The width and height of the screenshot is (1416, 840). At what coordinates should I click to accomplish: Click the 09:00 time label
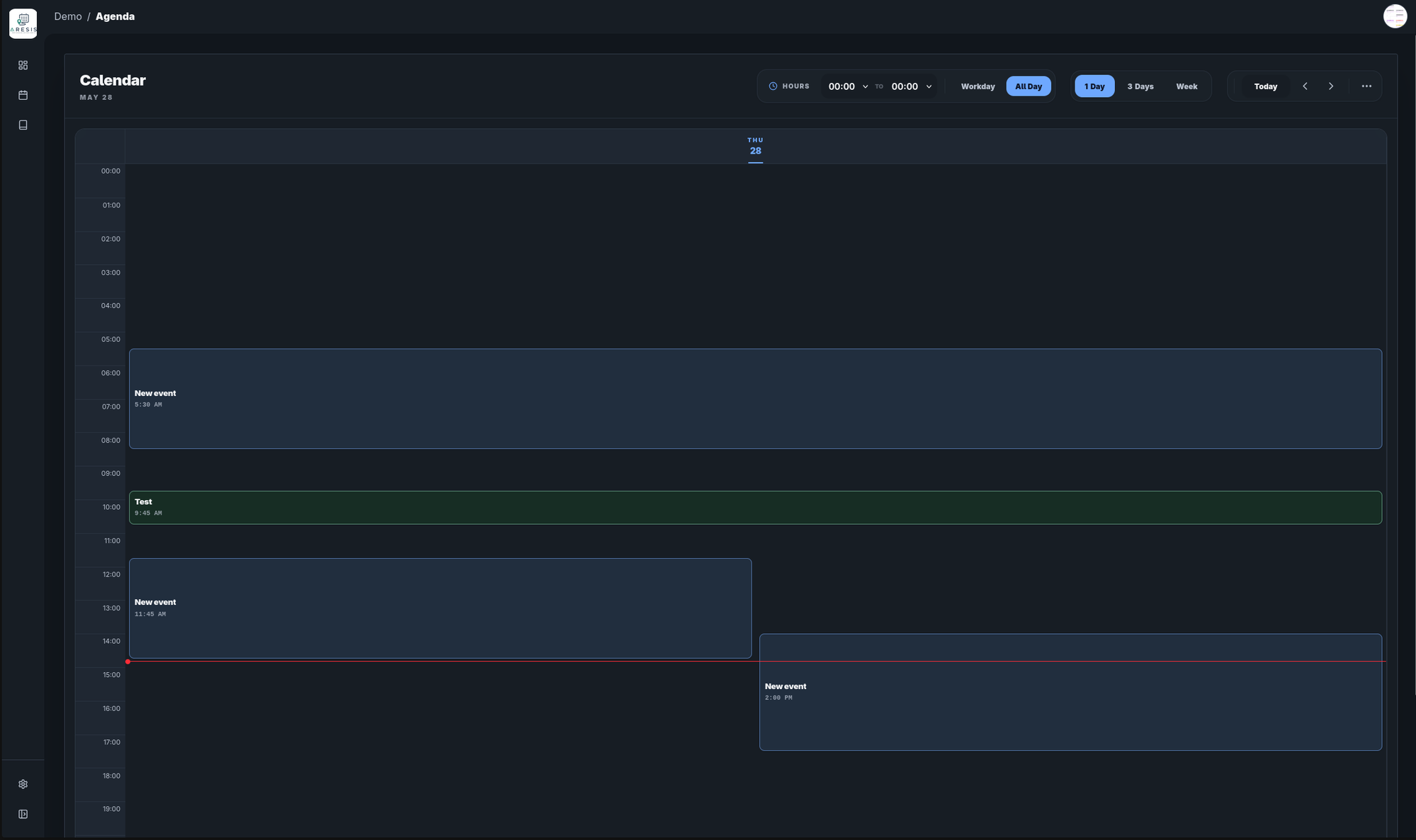111,474
